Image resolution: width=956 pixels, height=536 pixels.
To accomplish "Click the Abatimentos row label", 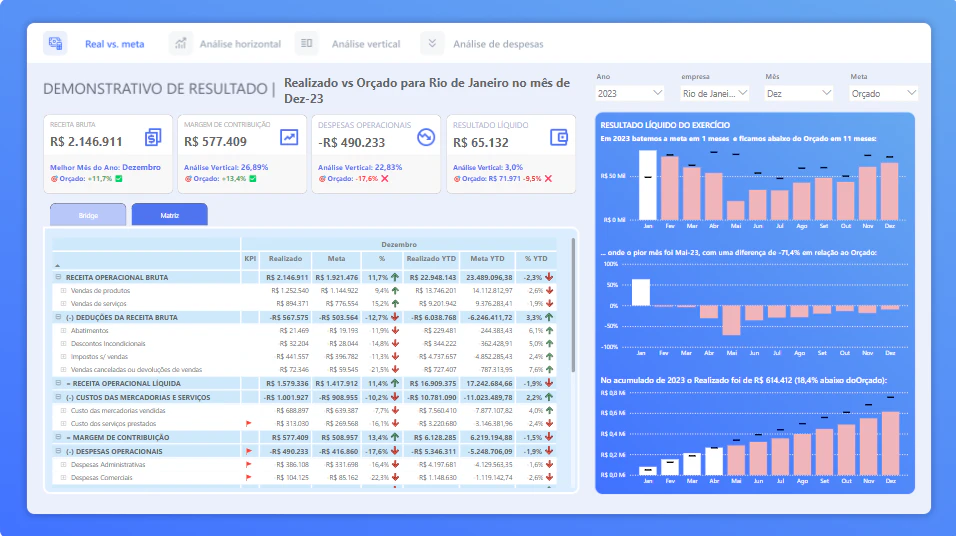I will point(89,331).
